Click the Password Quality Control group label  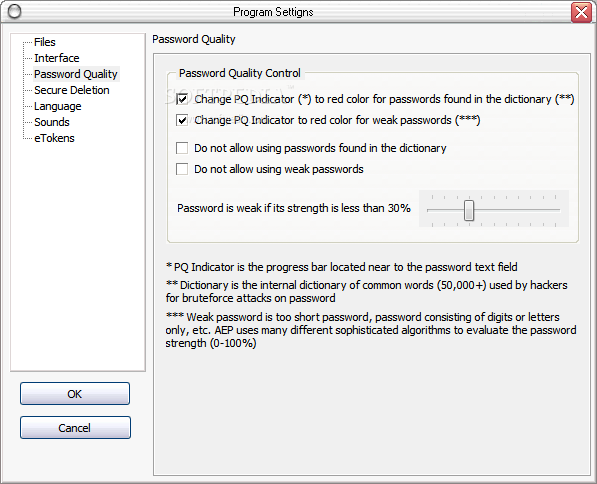pos(239,73)
